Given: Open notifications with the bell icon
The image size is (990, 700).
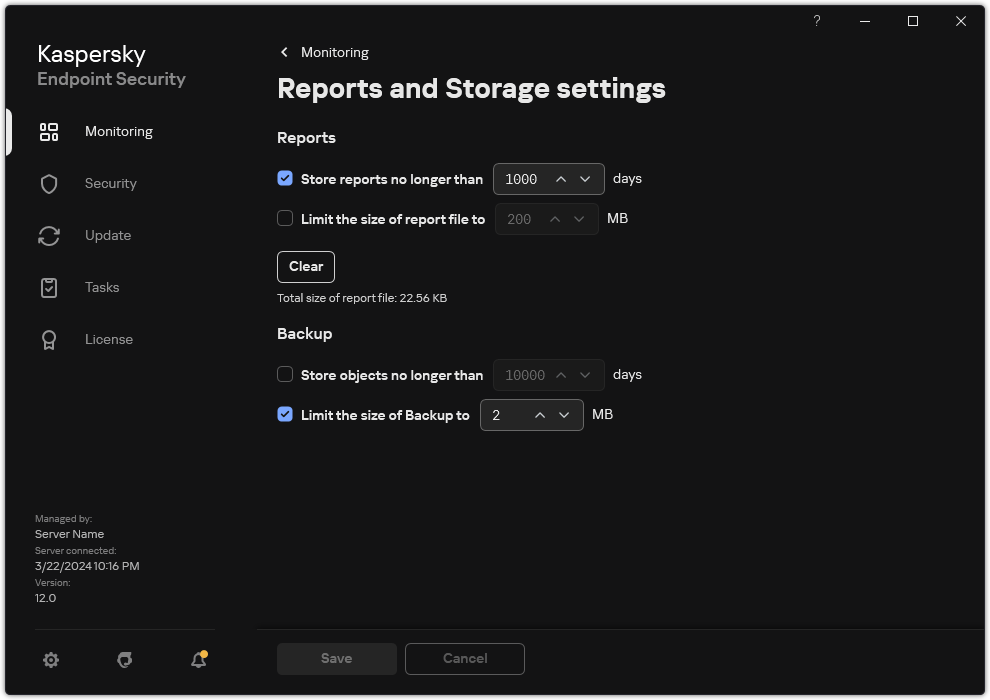Looking at the screenshot, I should tap(197, 660).
